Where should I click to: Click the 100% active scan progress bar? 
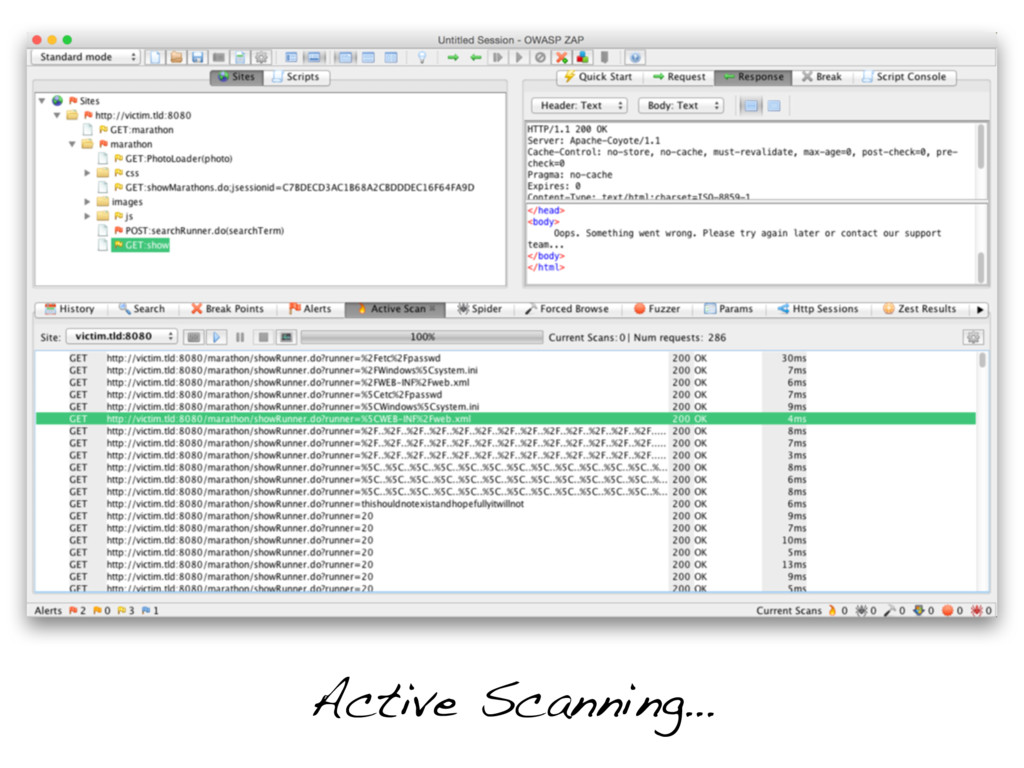(422, 337)
